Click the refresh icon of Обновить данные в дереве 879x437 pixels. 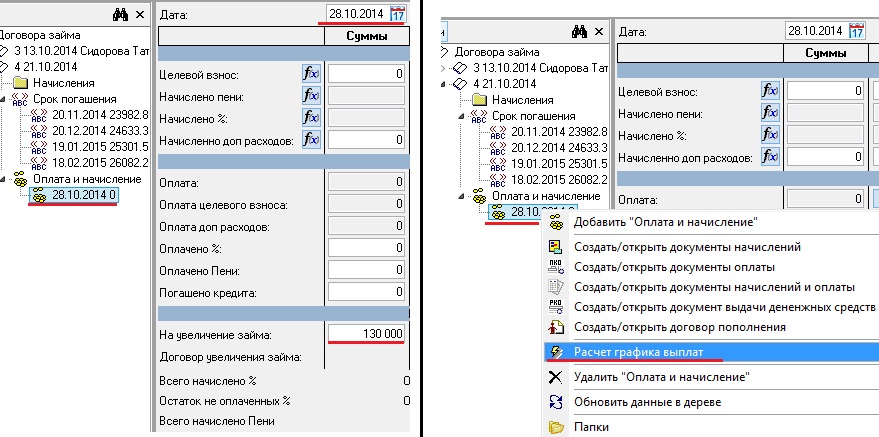tap(556, 402)
